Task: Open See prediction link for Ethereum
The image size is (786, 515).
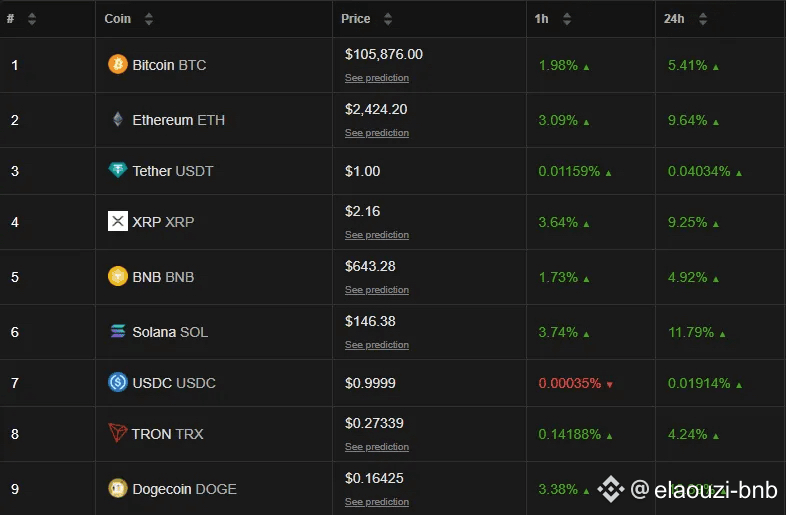Action: 377,133
